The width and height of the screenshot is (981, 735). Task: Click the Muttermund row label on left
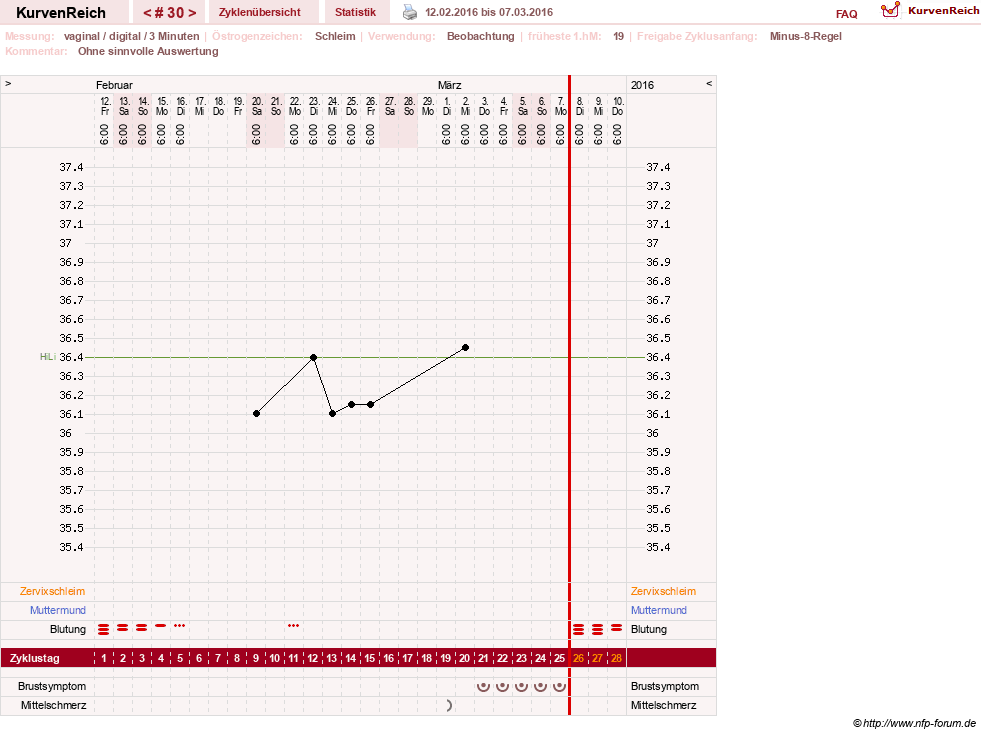point(58,610)
